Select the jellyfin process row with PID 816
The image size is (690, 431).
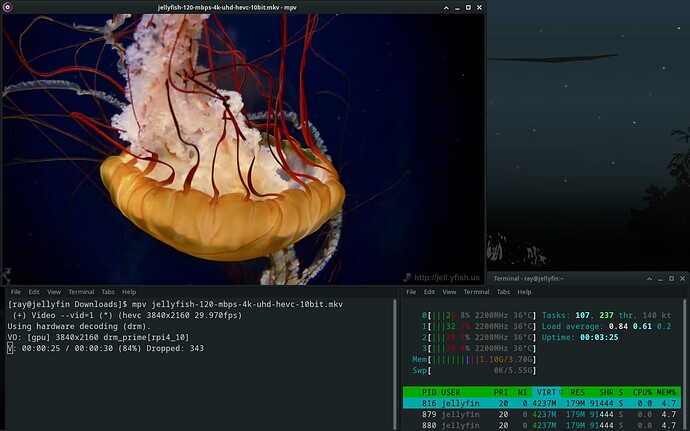542,403
